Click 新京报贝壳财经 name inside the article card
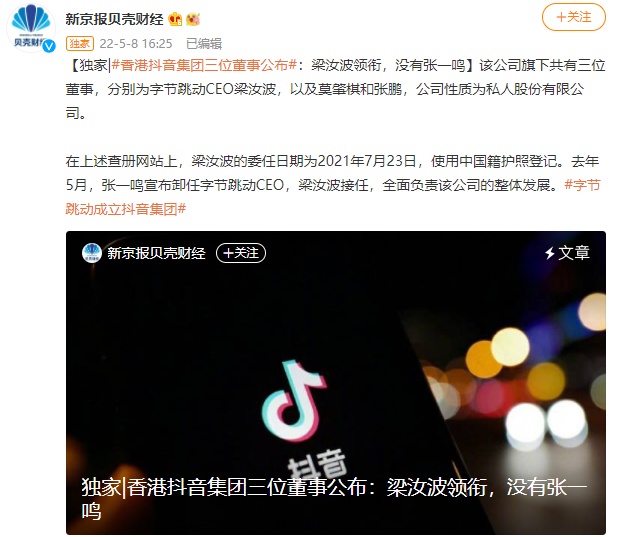 pyautogui.click(x=156, y=253)
